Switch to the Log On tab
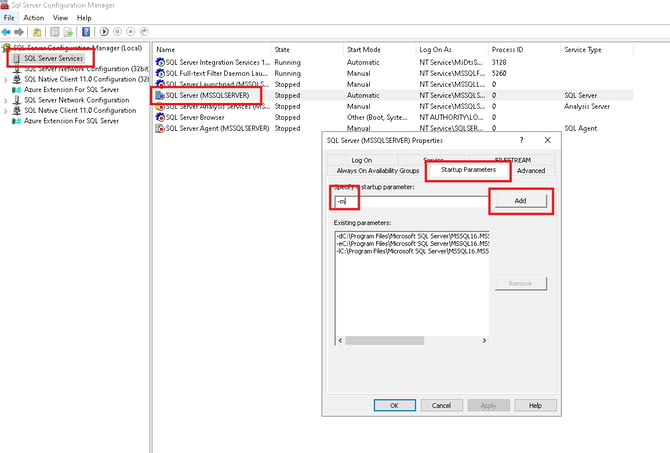 point(362,160)
